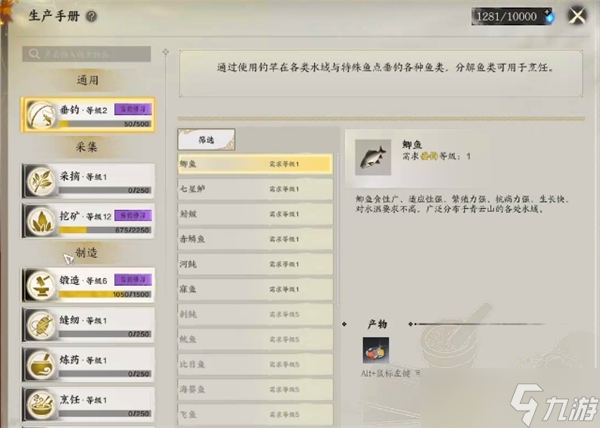Viewport: 600px width, 428px height.
Task: Click the 鲫鱼 fish portrait image
Action: (373, 157)
